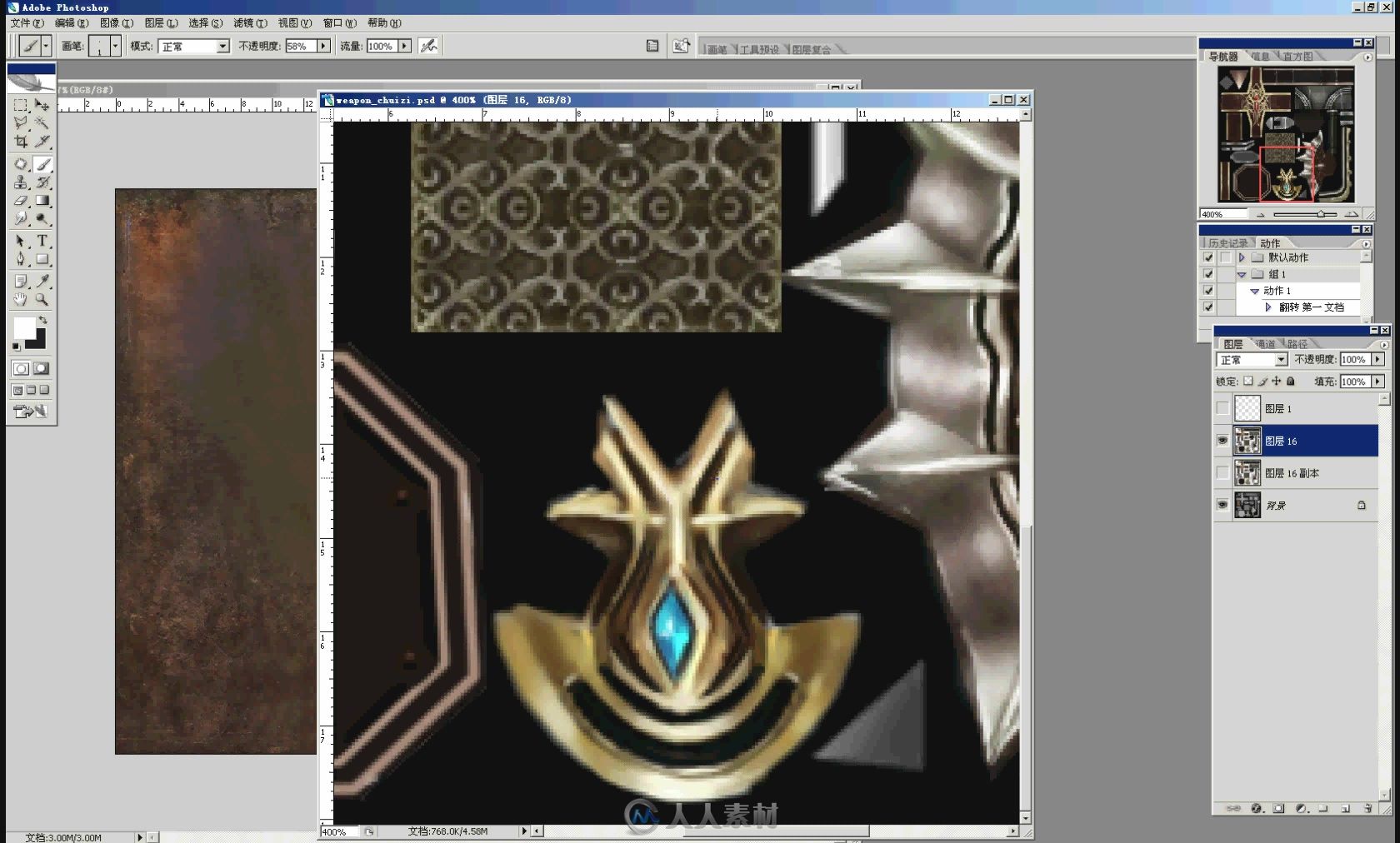Select the Rectangular Marquee tool
This screenshot has height=843, width=1400.
(x=21, y=105)
